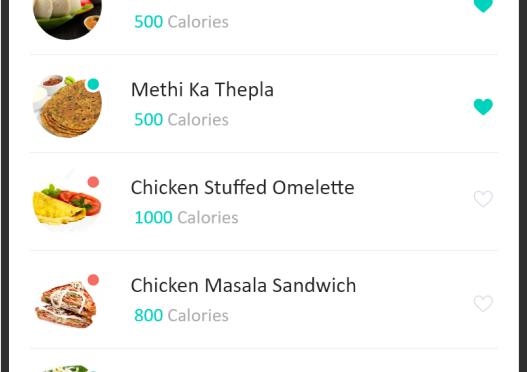This screenshot has height=372, width=527.
Task: Unfavorite Methi Ka Thepla with filled heart
Action: 483,107
